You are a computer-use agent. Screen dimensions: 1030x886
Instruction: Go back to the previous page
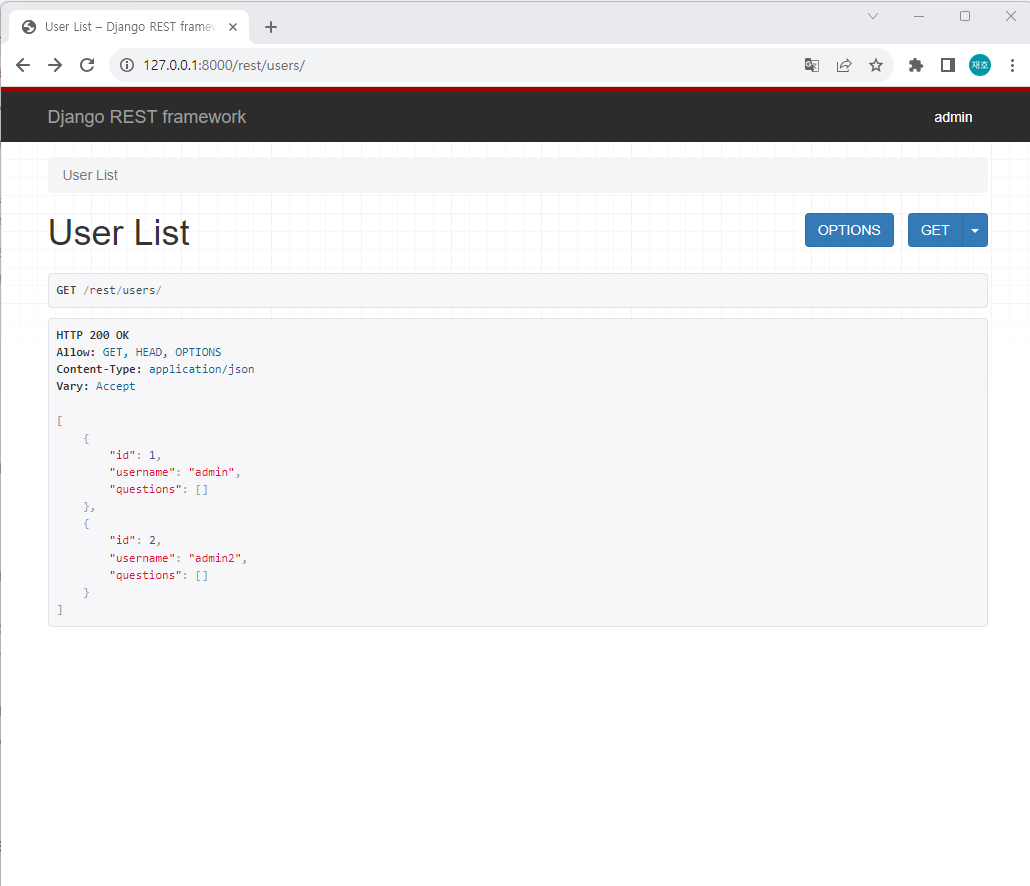[x=23, y=65]
